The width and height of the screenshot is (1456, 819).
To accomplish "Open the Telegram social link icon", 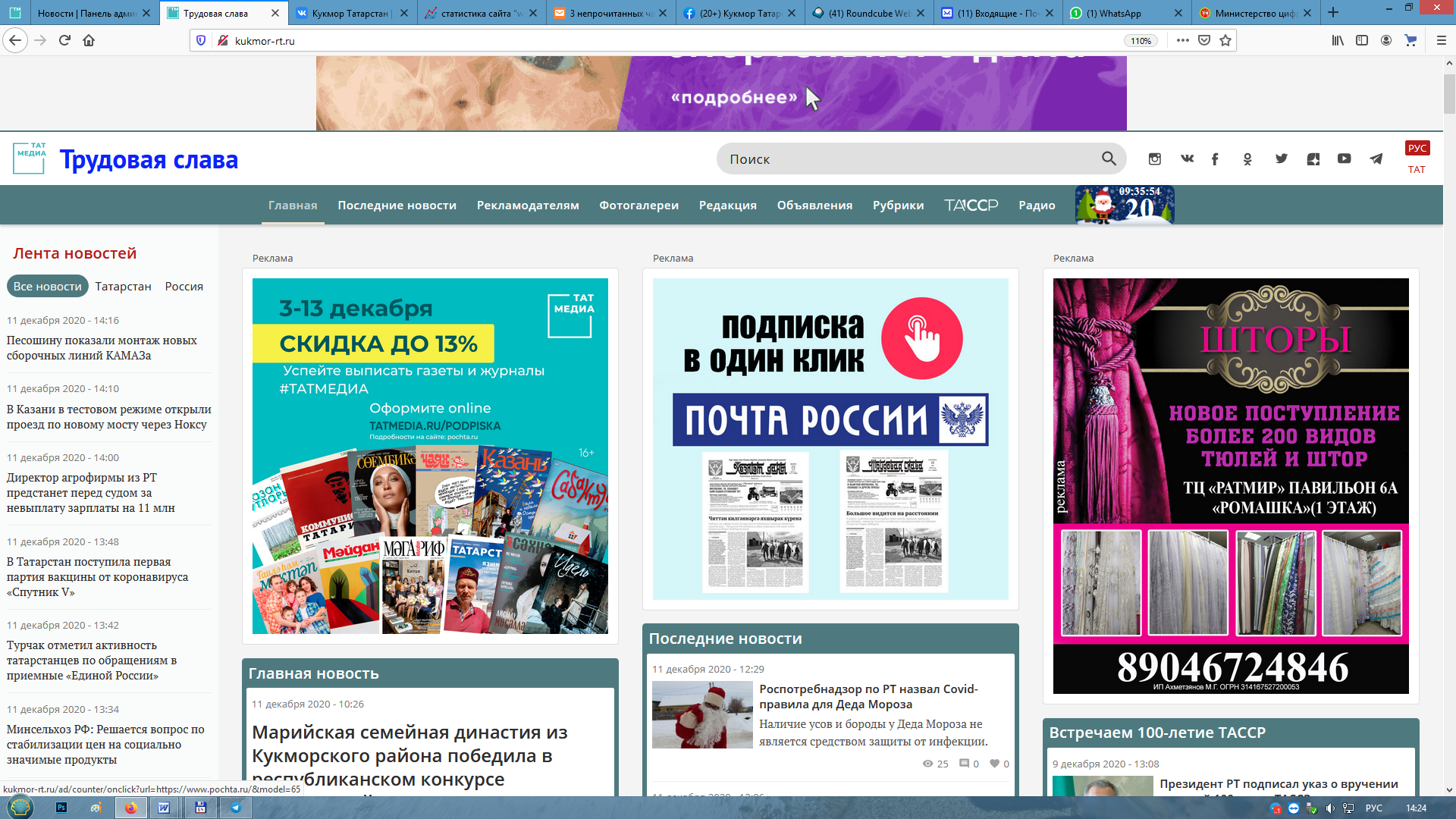I will click(x=1376, y=159).
